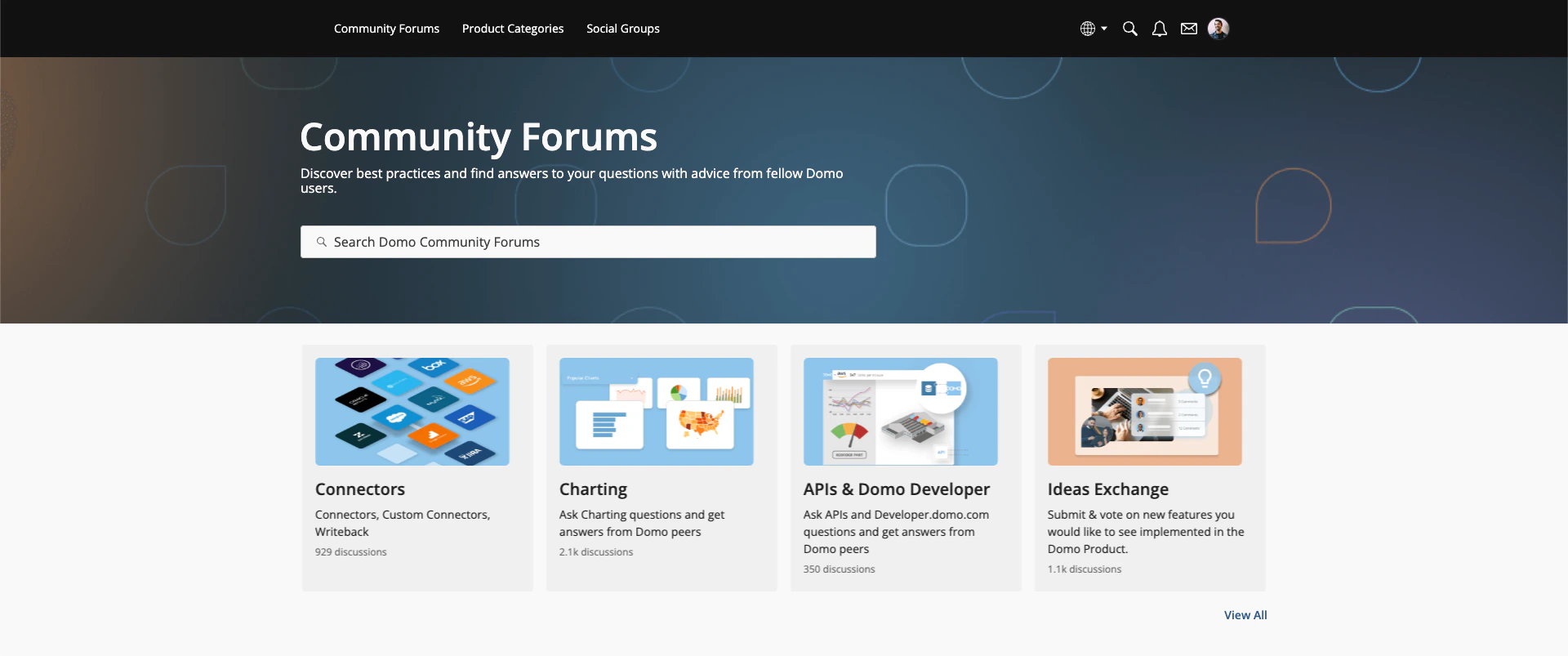
Task: Click the 'Discover best practices' tagline text
Action: pos(572,181)
